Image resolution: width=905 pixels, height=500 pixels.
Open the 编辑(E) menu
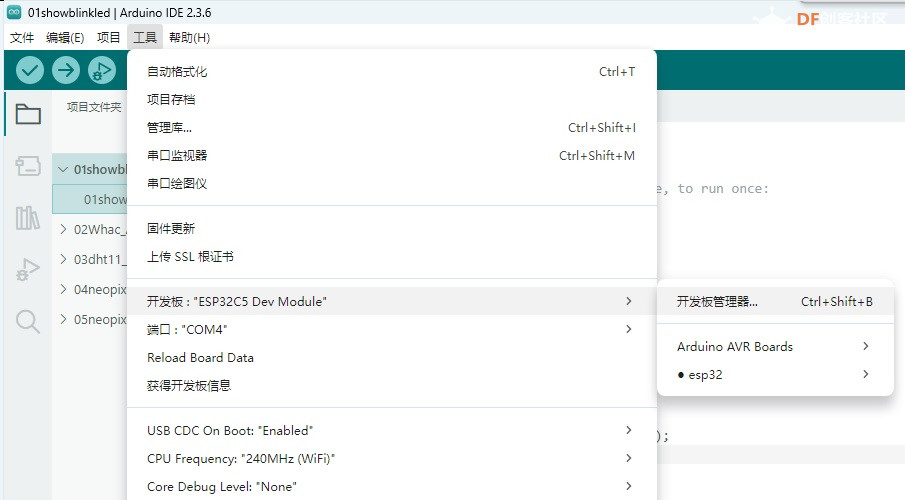(65, 38)
